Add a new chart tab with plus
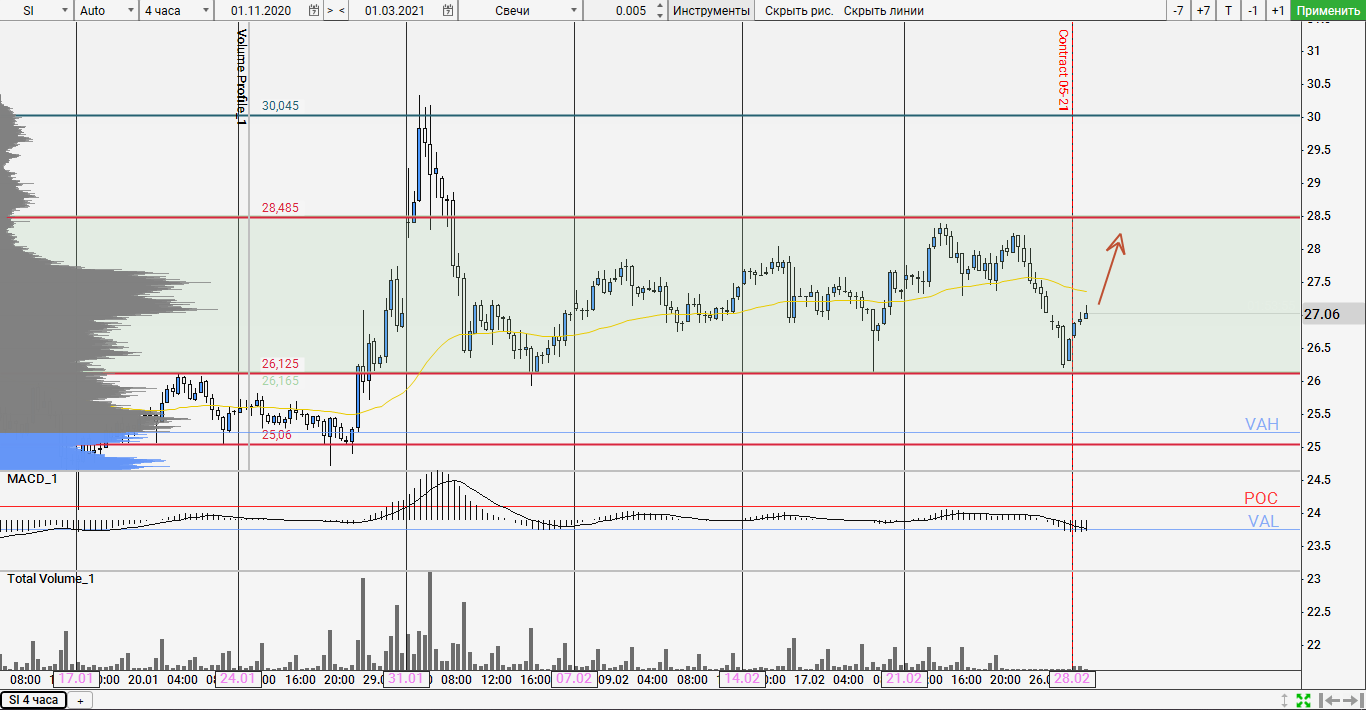1366x710 pixels. (80, 700)
